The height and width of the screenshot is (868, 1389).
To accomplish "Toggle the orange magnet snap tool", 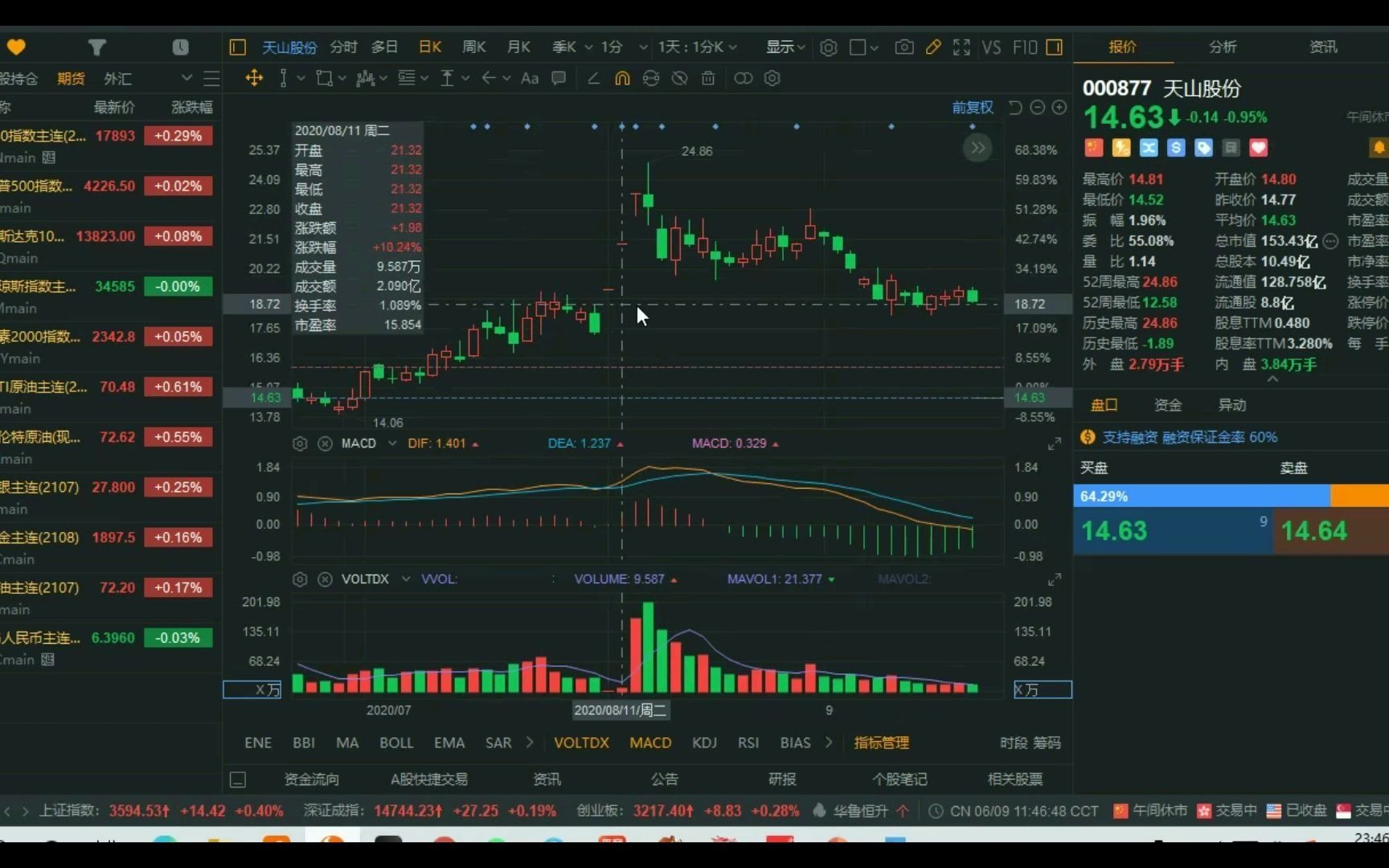I will (622, 78).
